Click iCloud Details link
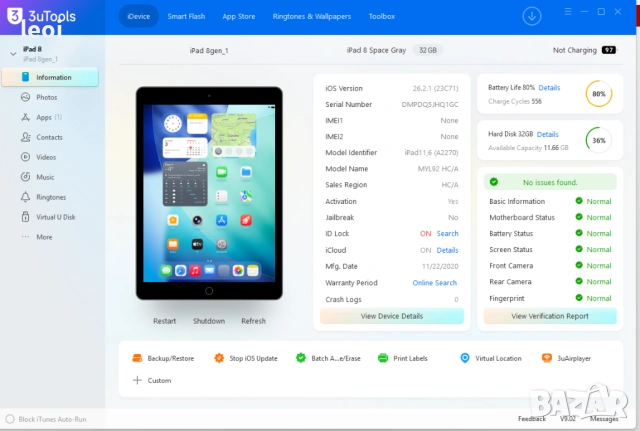 coord(447,250)
